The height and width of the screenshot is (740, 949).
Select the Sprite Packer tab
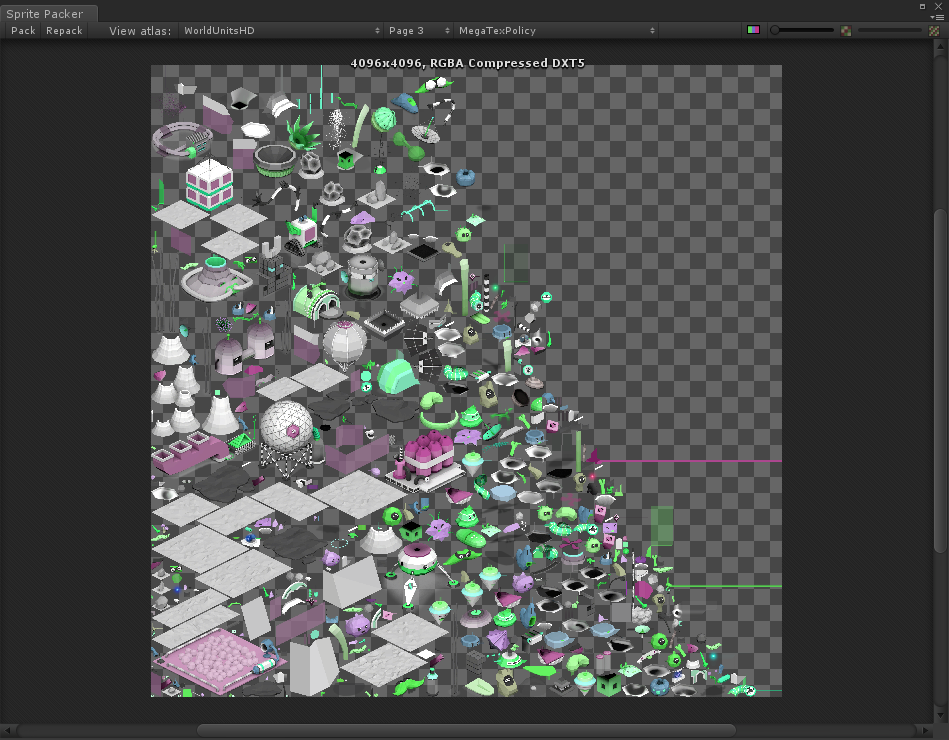48,14
